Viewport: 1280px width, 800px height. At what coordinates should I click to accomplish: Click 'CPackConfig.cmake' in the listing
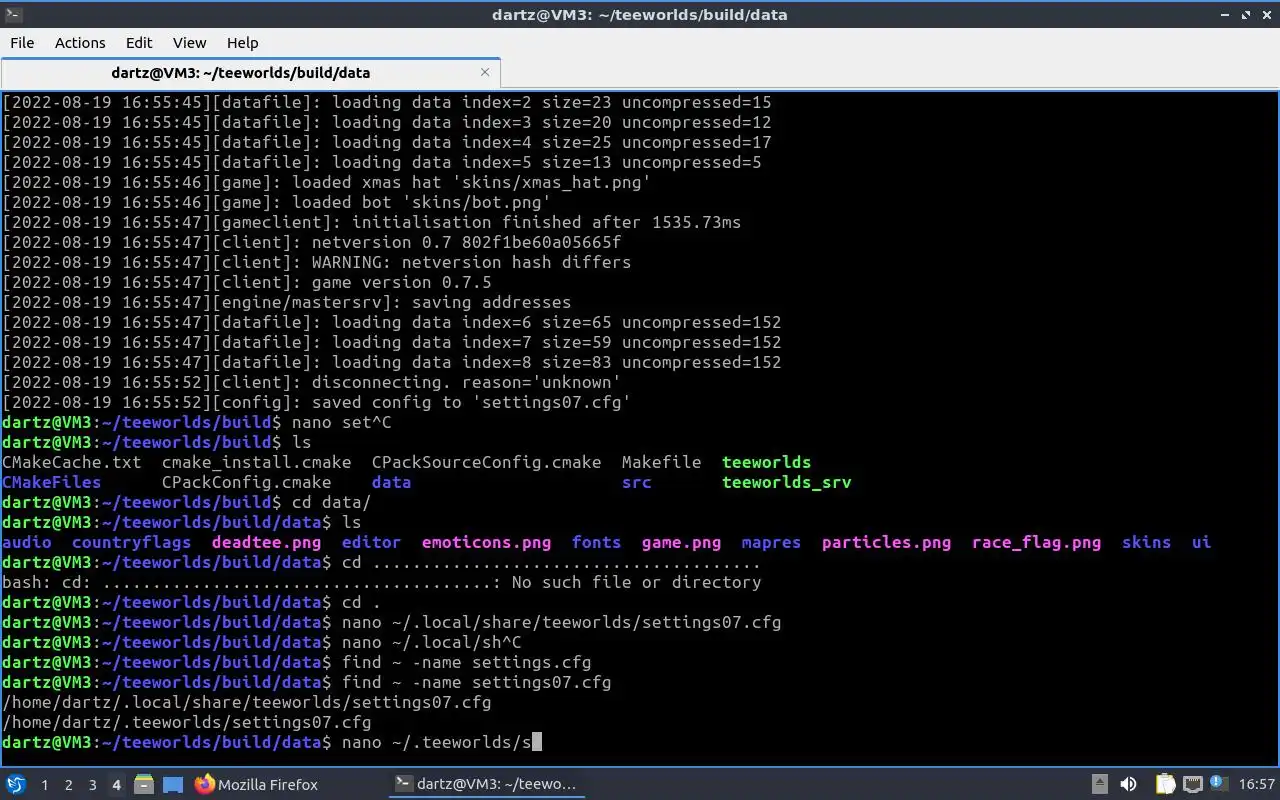[246, 482]
